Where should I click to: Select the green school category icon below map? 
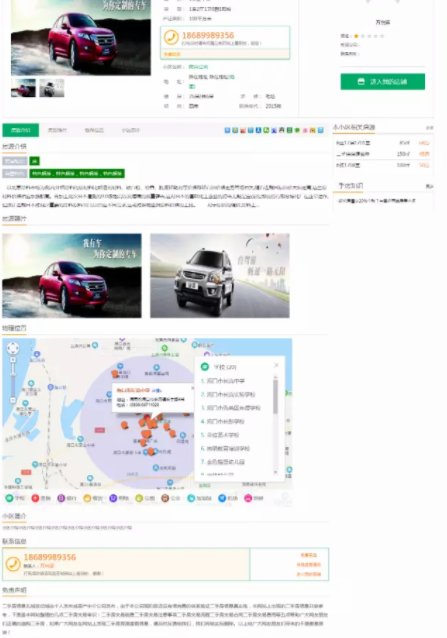pos(9,498)
